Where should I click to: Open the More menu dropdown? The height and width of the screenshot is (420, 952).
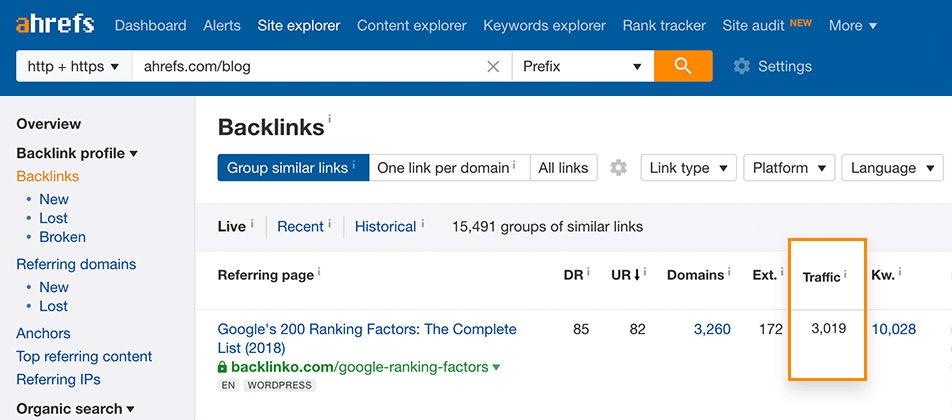click(853, 25)
